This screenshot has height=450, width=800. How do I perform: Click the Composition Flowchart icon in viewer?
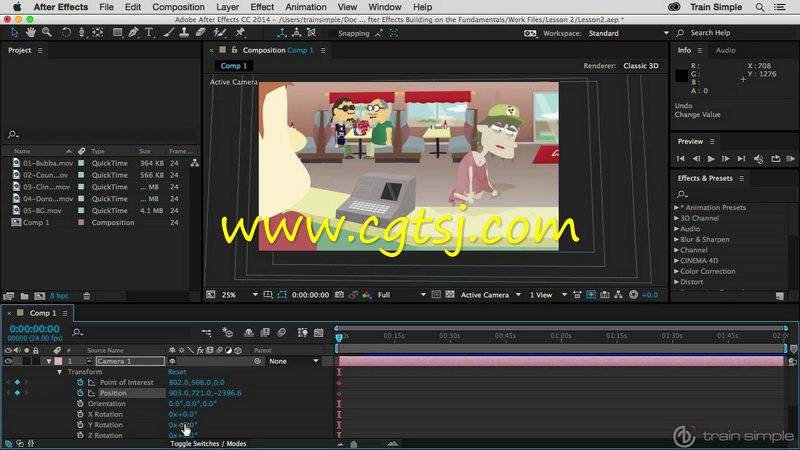point(618,295)
